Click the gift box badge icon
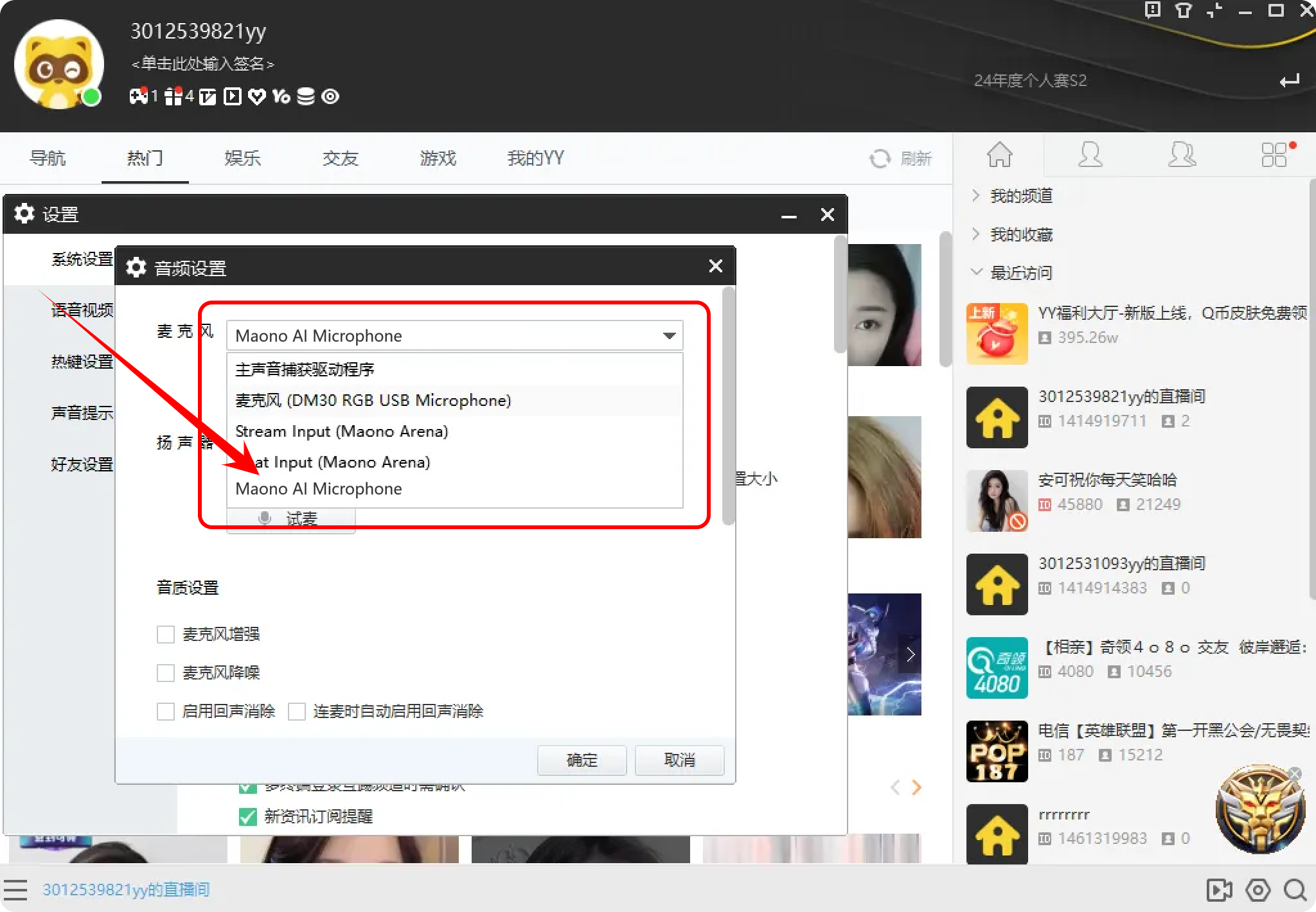The height and width of the screenshot is (912, 1316). click(173, 96)
